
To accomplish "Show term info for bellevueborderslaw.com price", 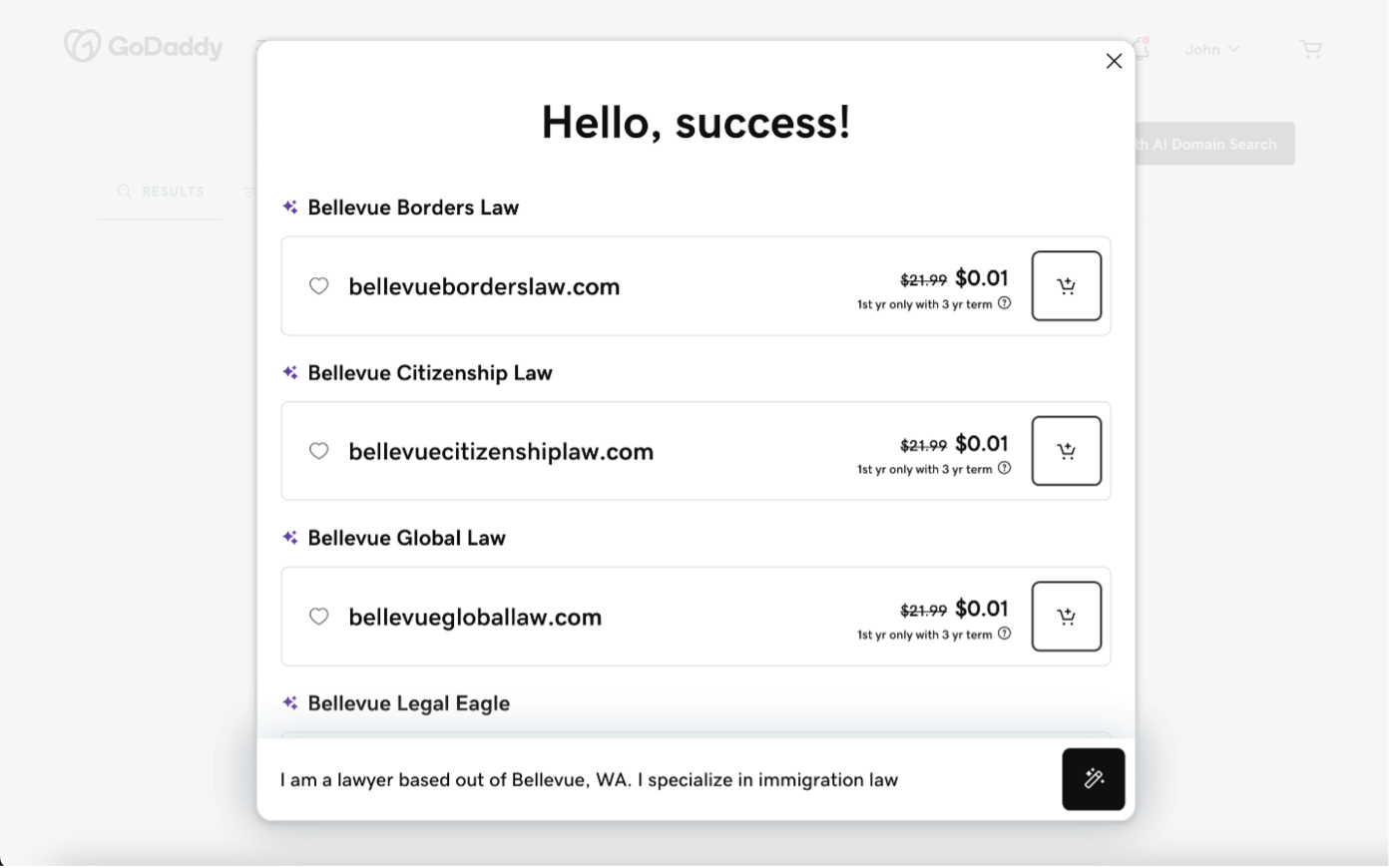I will [x=1005, y=303].
